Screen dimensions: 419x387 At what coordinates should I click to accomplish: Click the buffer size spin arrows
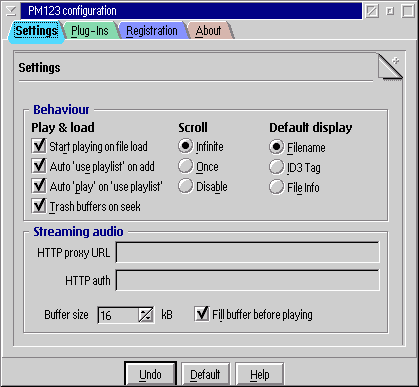point(146,315)
